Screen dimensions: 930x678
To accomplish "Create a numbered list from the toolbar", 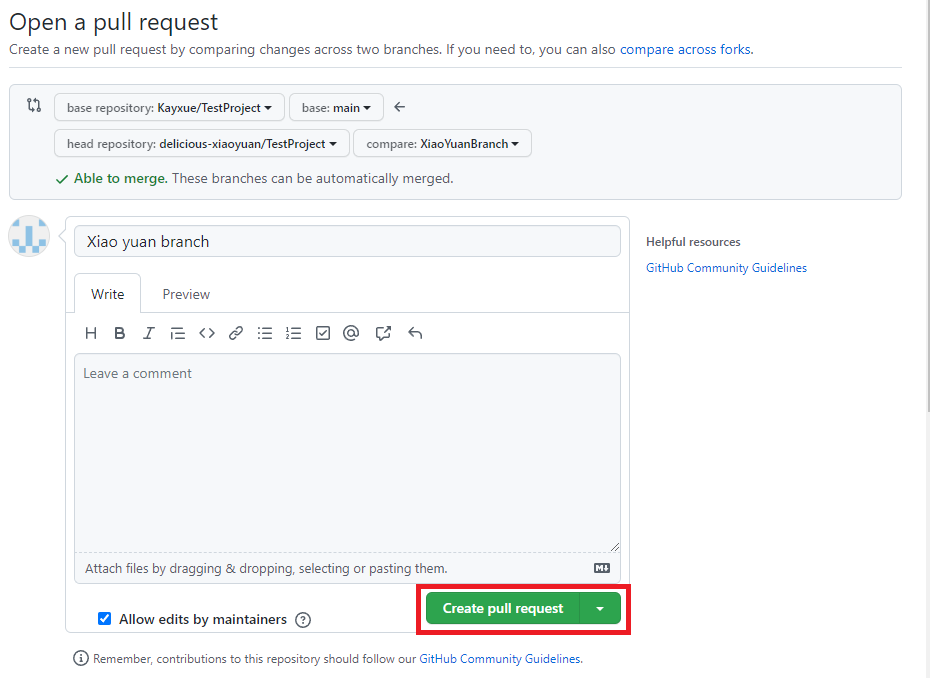I will pyautogui.click(x=293, y=333).
